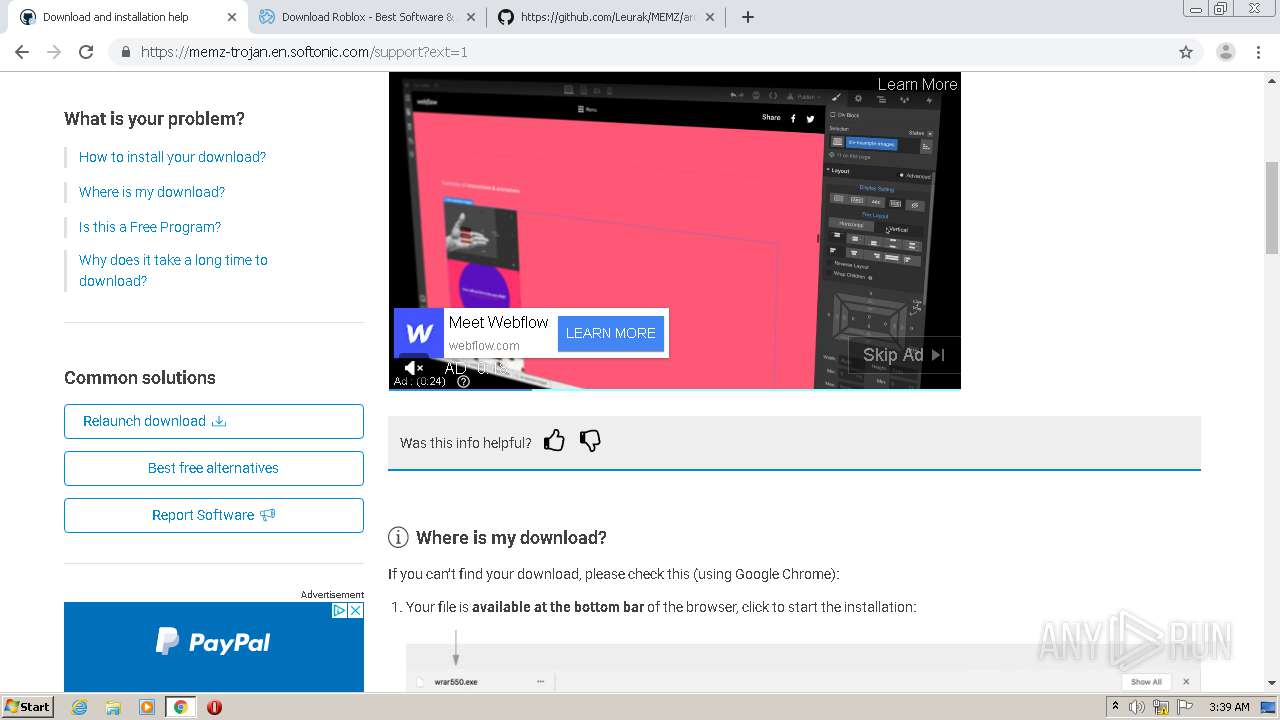Launch Internet Explorer from the taskbar

[x=79, y=707]
